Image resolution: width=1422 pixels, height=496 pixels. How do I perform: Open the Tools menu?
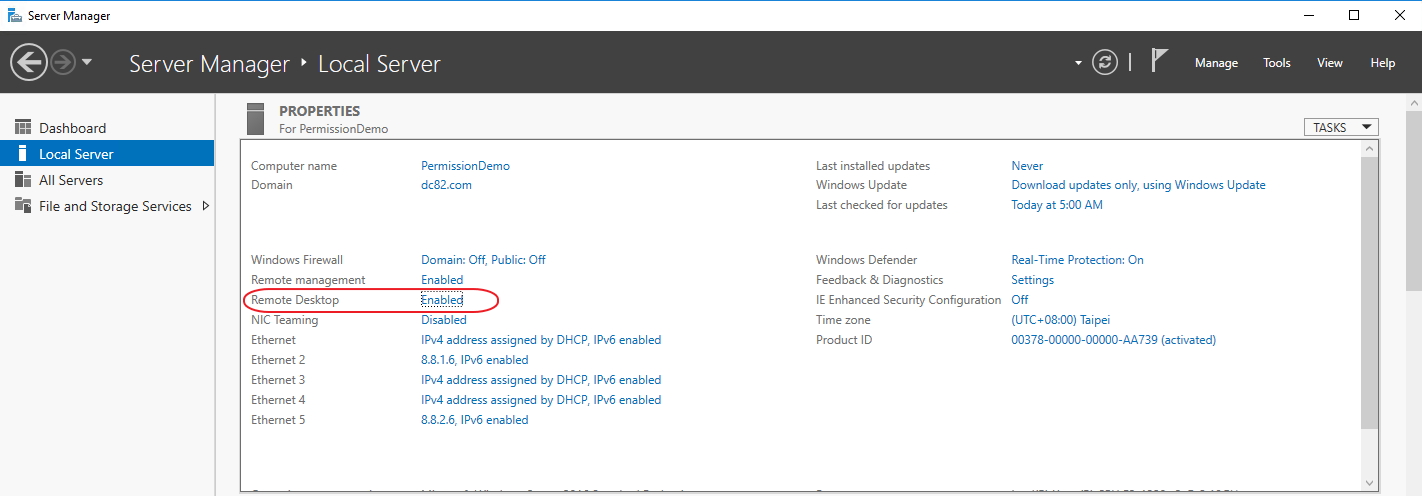coord(1277,63)
